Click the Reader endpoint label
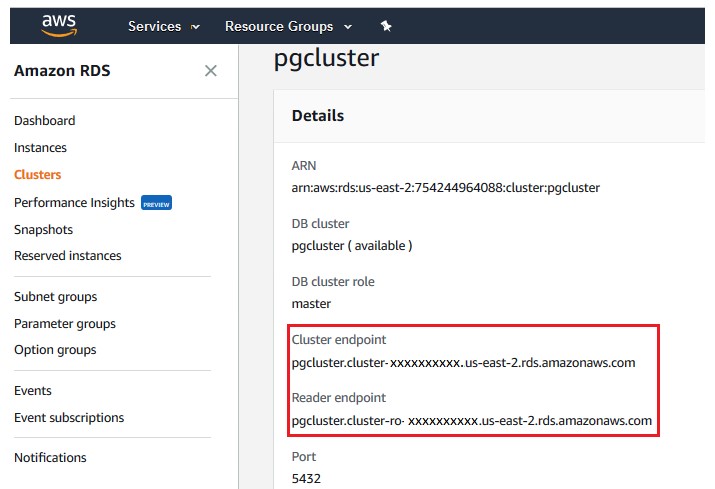Screen dimensions: 715x489 click(x=339, y=398)
